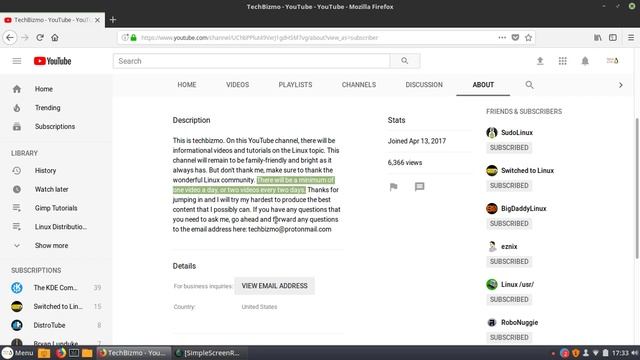Open volume control in system tray
This screenshot has height=360, width=640.
(634, 353)
